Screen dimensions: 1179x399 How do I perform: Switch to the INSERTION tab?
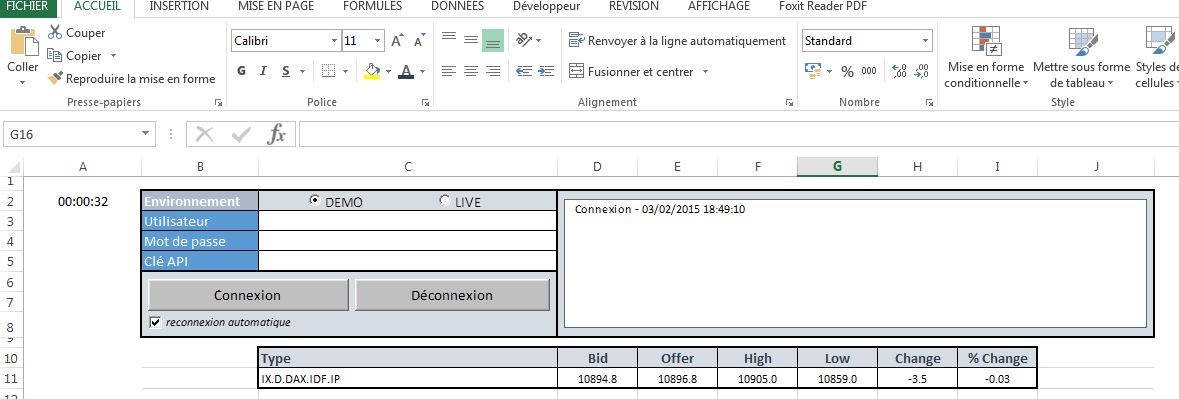pos(179,7)
